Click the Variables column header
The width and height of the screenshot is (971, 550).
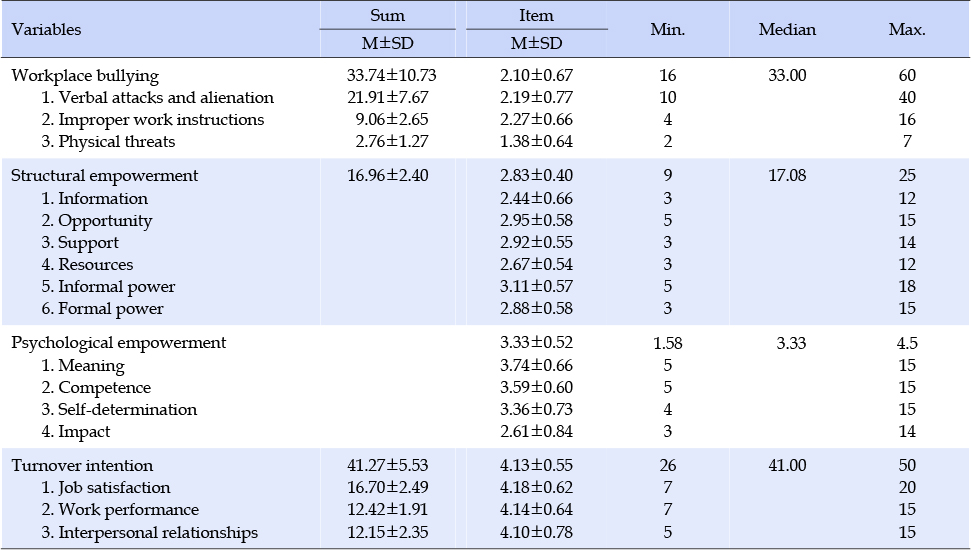[46, 29]
